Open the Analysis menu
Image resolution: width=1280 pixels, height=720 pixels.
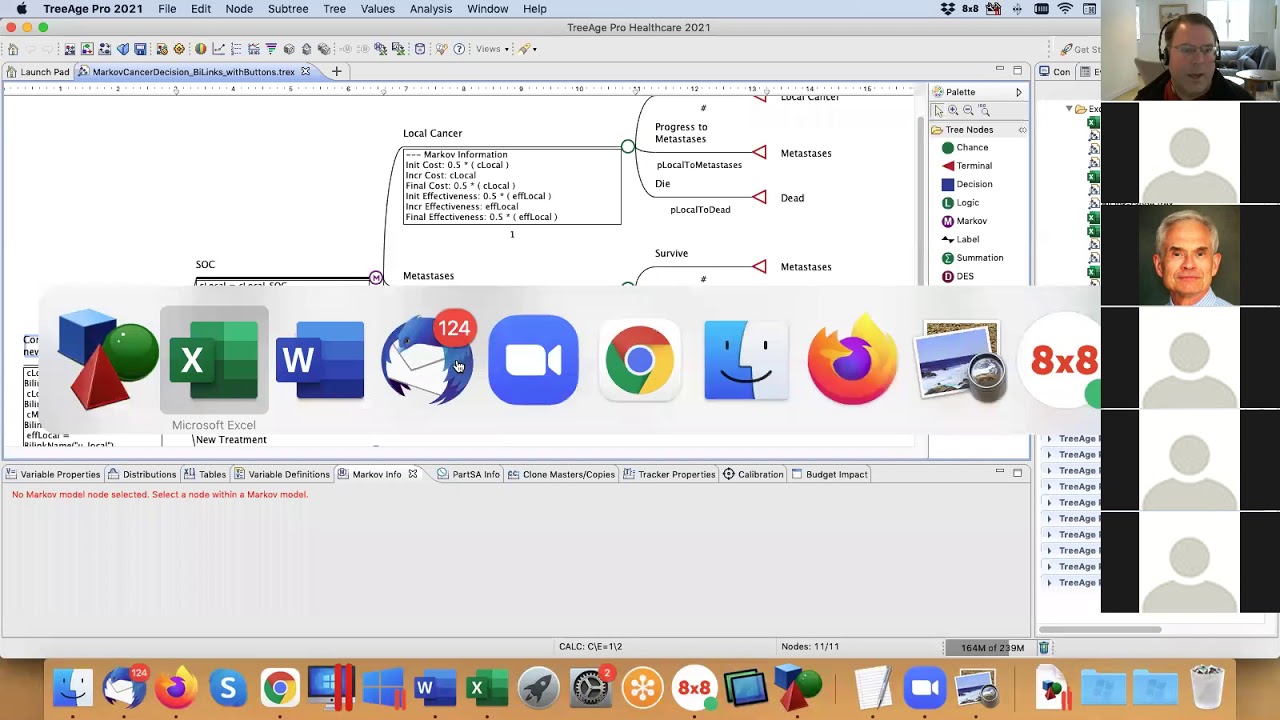[431, 9]
